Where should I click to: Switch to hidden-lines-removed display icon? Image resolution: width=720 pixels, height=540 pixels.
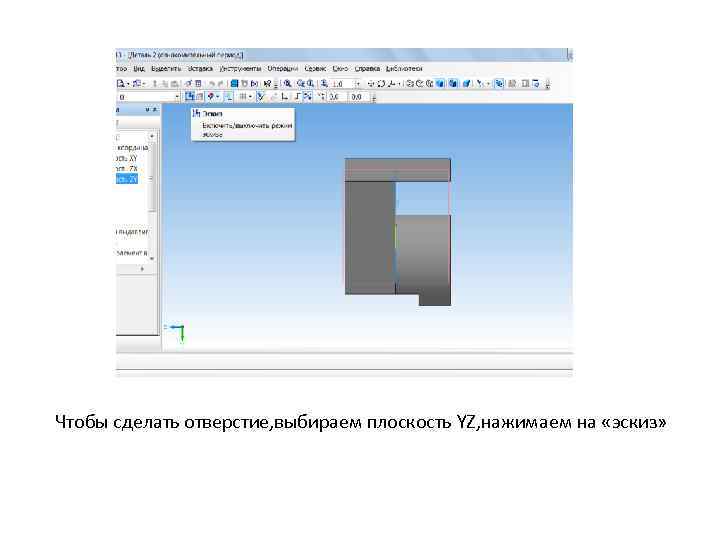(x=420, y=84)
